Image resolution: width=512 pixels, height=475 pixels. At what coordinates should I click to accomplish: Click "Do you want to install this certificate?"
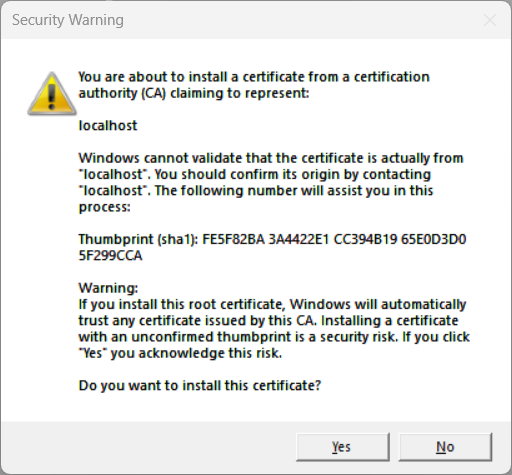click(x=200, y=386)
